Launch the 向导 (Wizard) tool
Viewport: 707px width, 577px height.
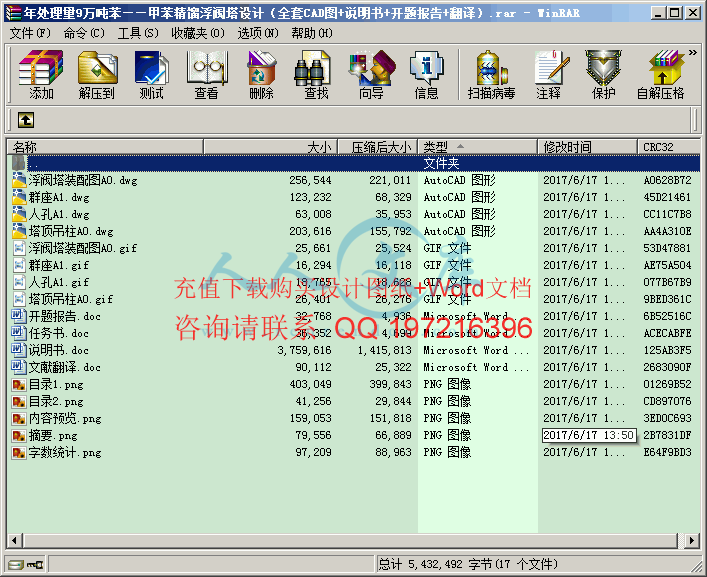tap(372, 75)
